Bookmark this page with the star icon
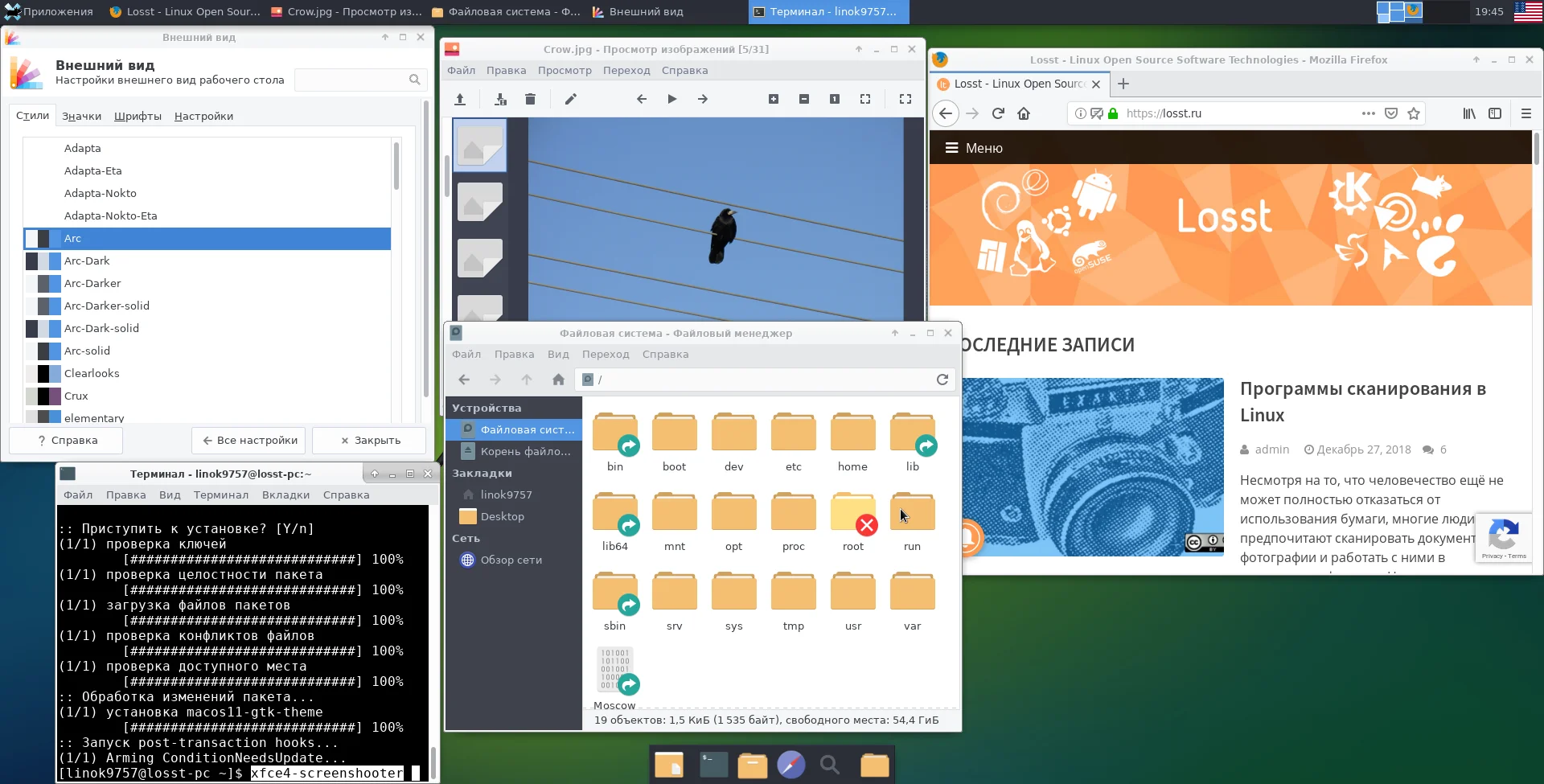This screenshot has height=784, width=1544. tap(1414, 113)
